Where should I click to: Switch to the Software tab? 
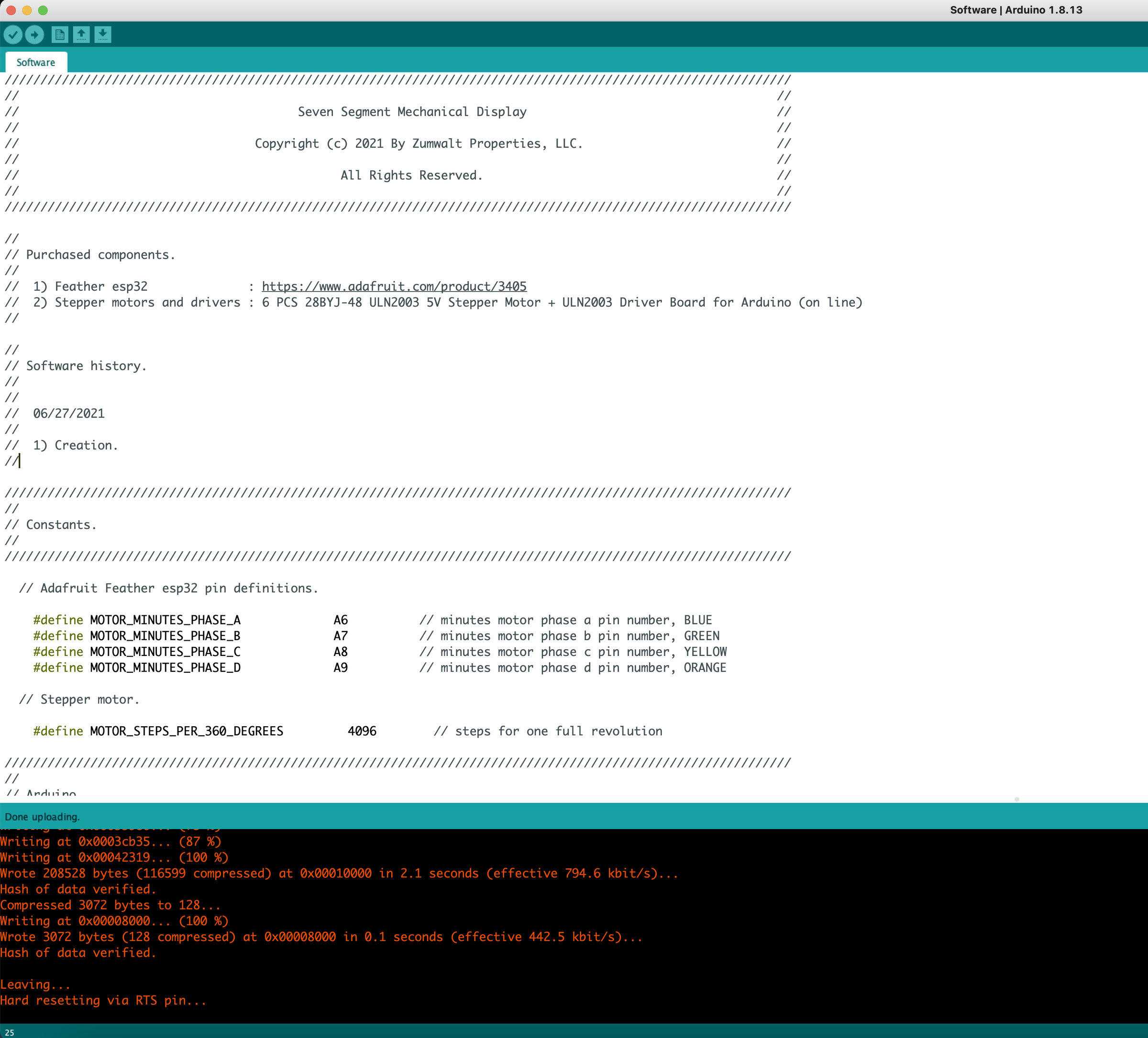(36, 63)
